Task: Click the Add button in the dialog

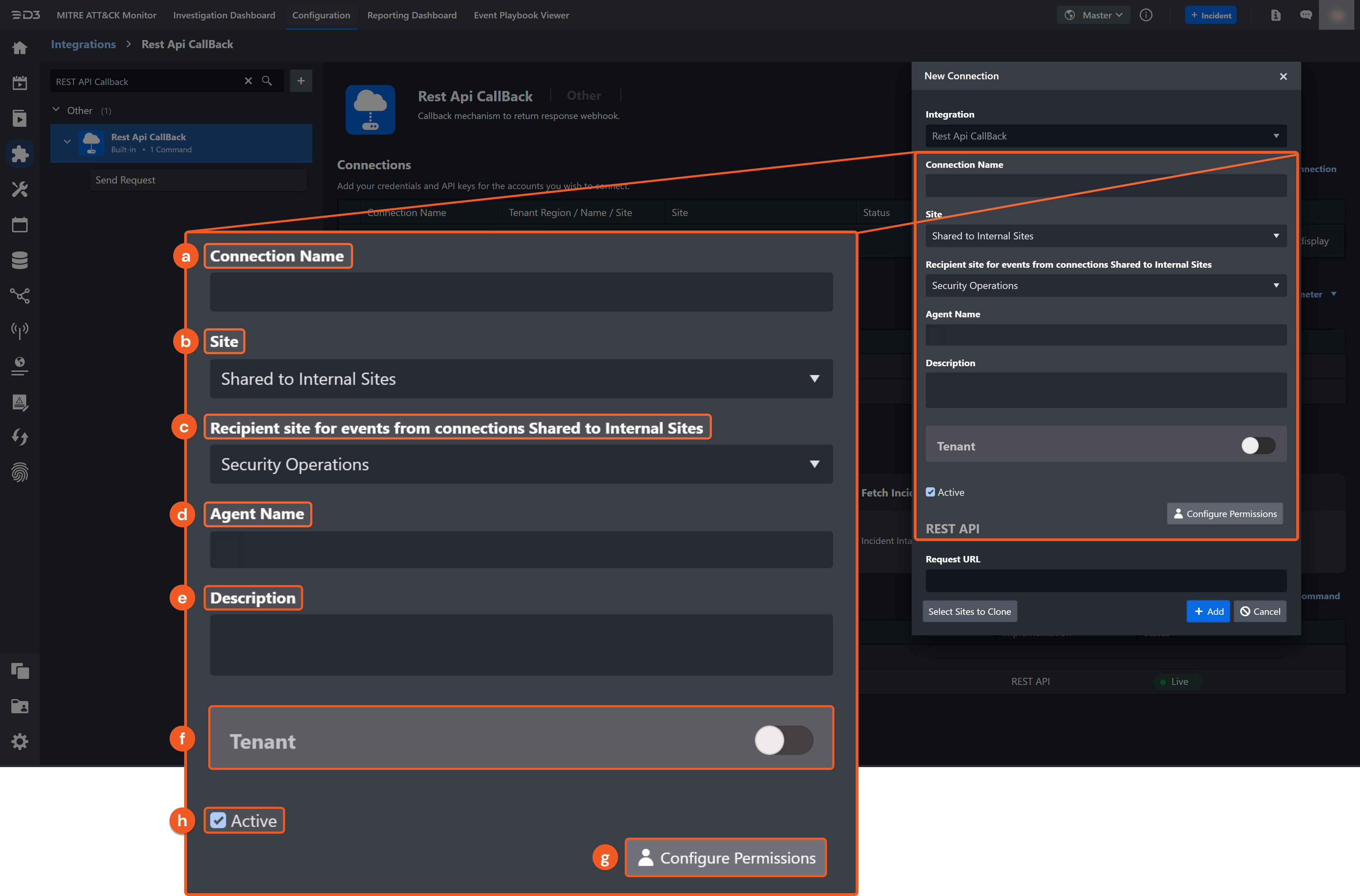Action: pos(1208,611)
